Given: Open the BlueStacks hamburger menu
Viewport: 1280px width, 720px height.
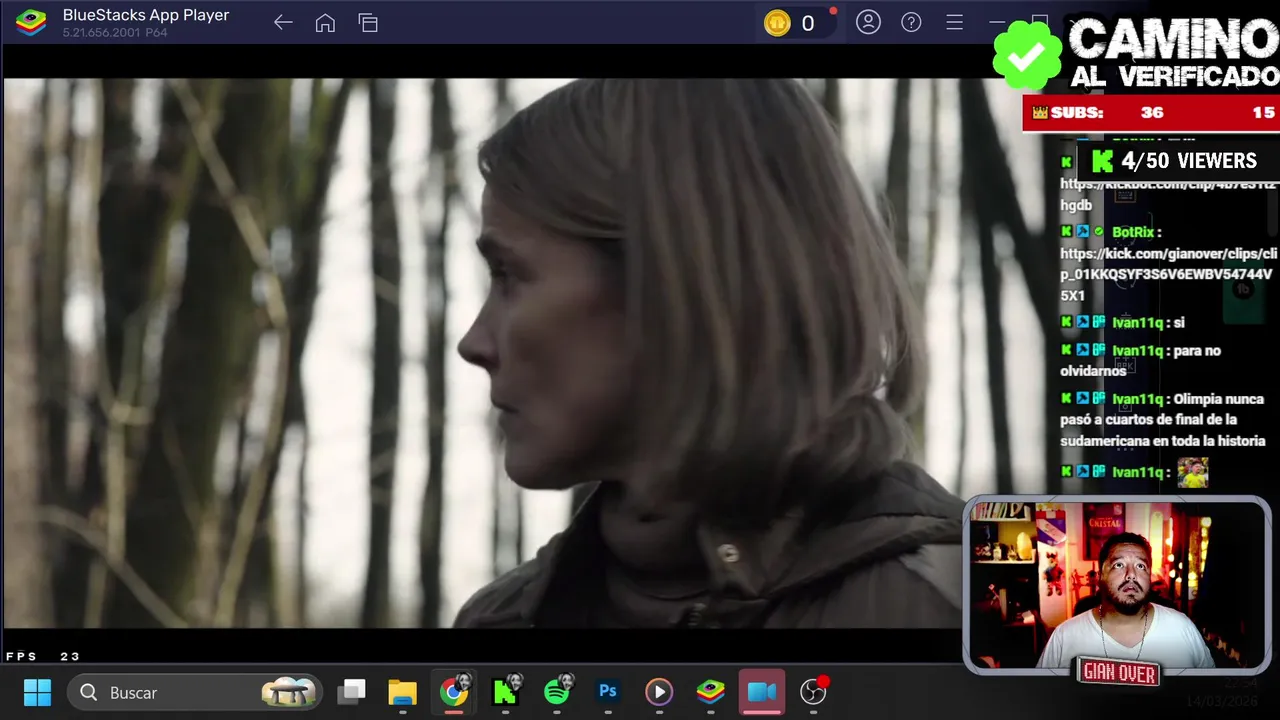Looking at the screenshot, I should coord(954,22).
